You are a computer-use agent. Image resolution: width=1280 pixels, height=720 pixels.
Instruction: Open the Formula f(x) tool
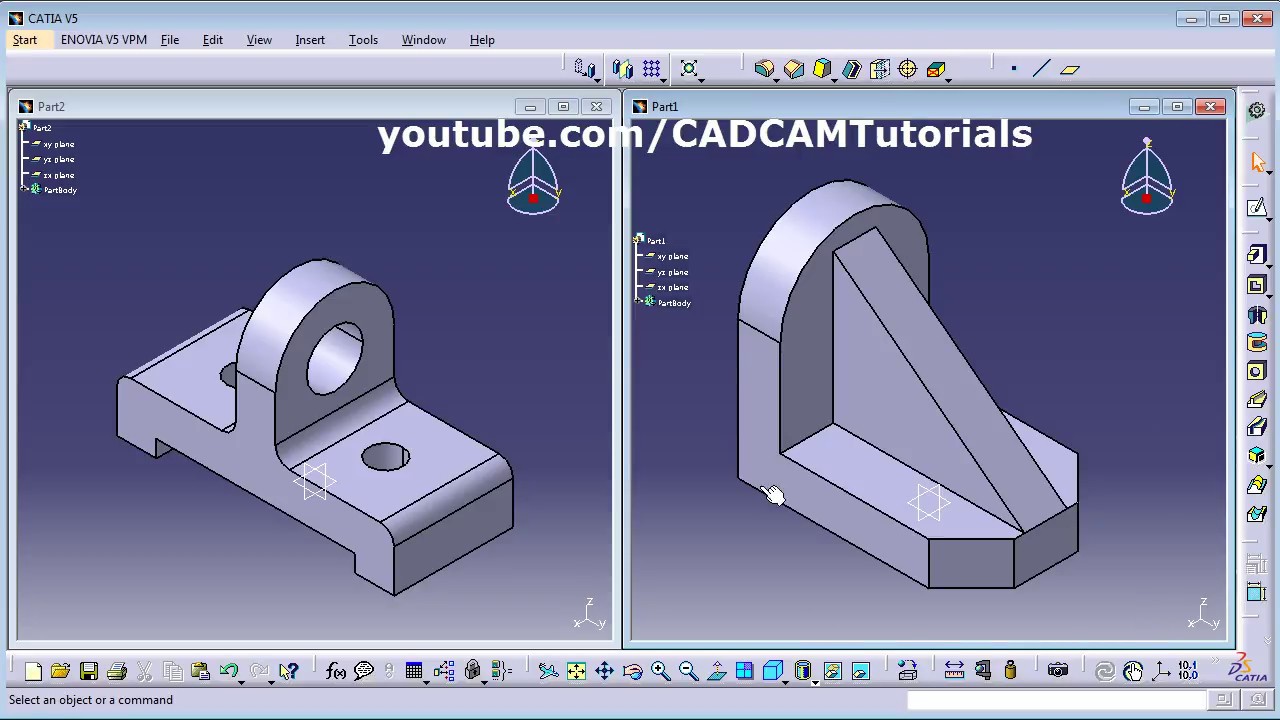coord(336,671)
